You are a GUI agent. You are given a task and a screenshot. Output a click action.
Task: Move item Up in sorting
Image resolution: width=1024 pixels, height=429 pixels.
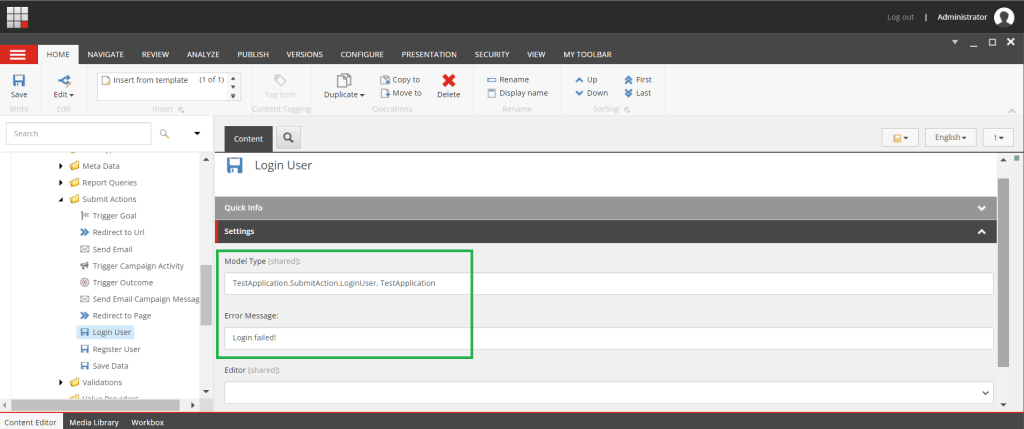(x=586, y=79)
